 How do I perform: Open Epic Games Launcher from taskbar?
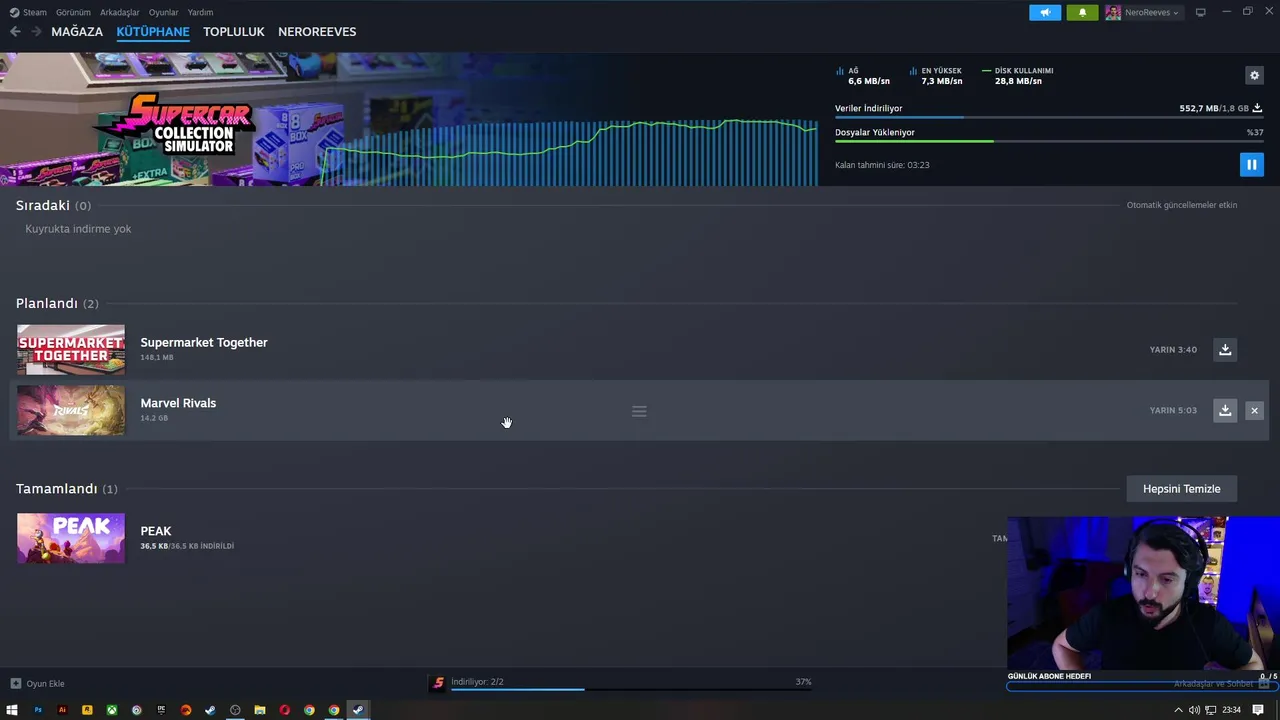pyautogui.click(x=161, y=710)
